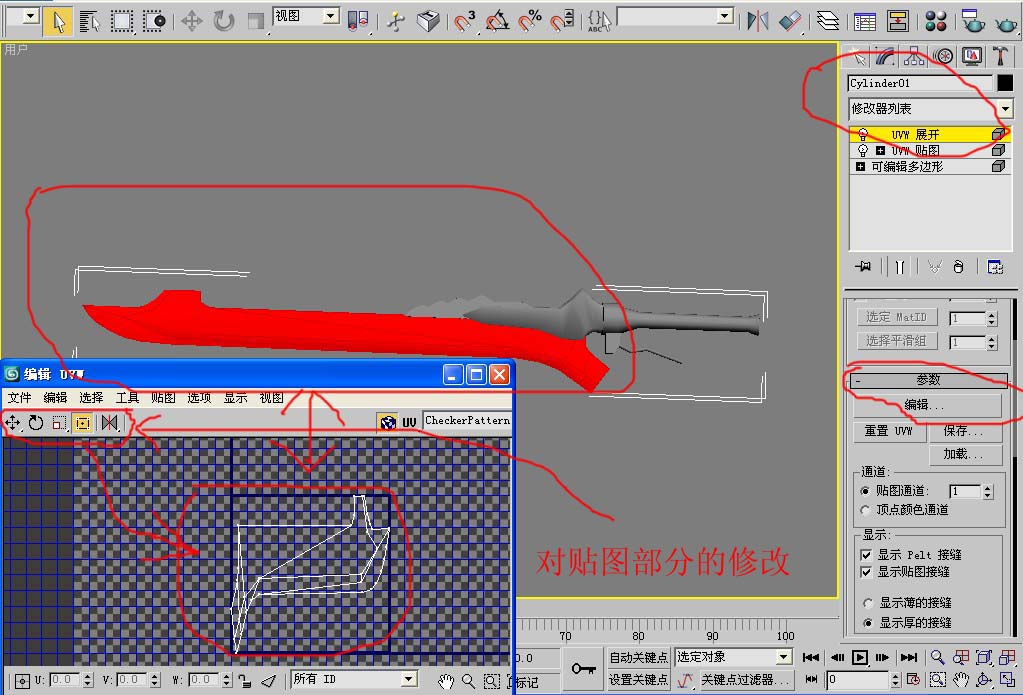Open the 选项 menu in Edit UVW window
Screen dimensions: 1023x695
click(199, 397)
